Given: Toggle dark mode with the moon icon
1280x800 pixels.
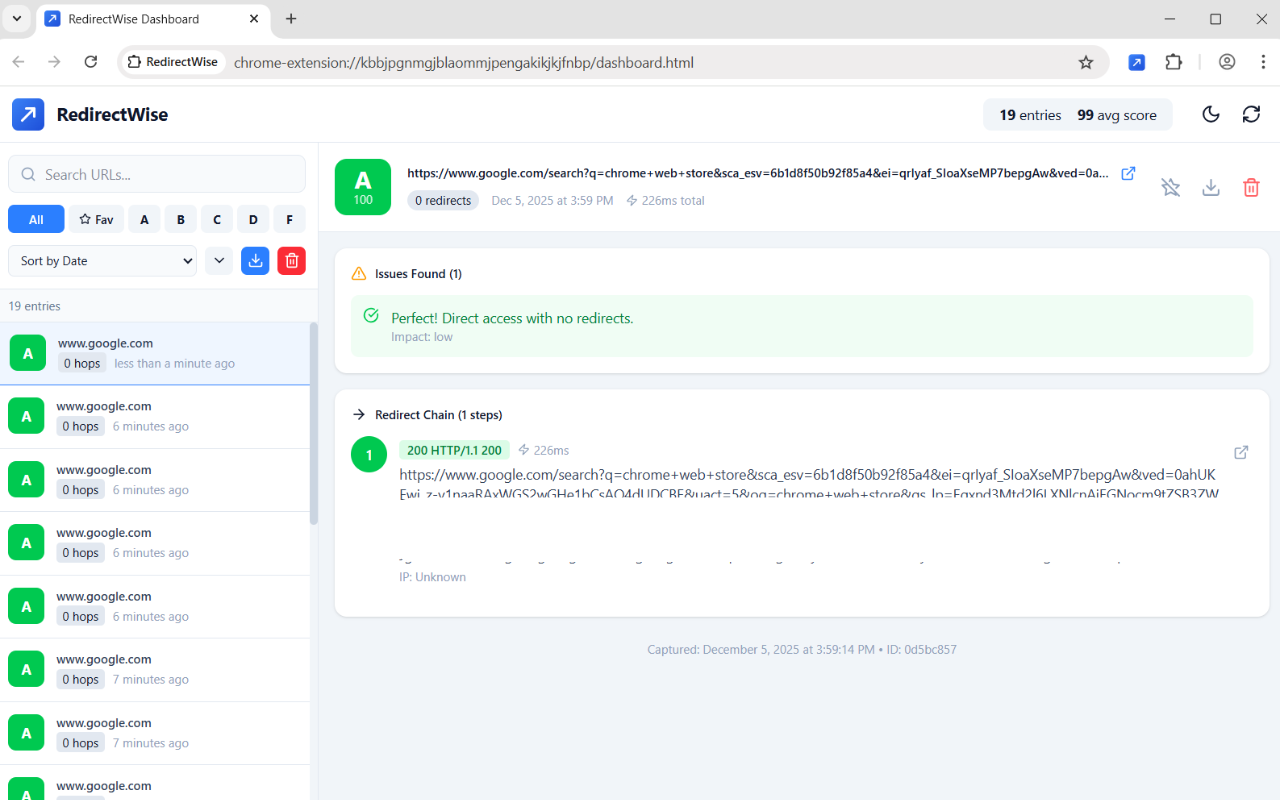Looking at the screenshot, I should pos(1211,114).
